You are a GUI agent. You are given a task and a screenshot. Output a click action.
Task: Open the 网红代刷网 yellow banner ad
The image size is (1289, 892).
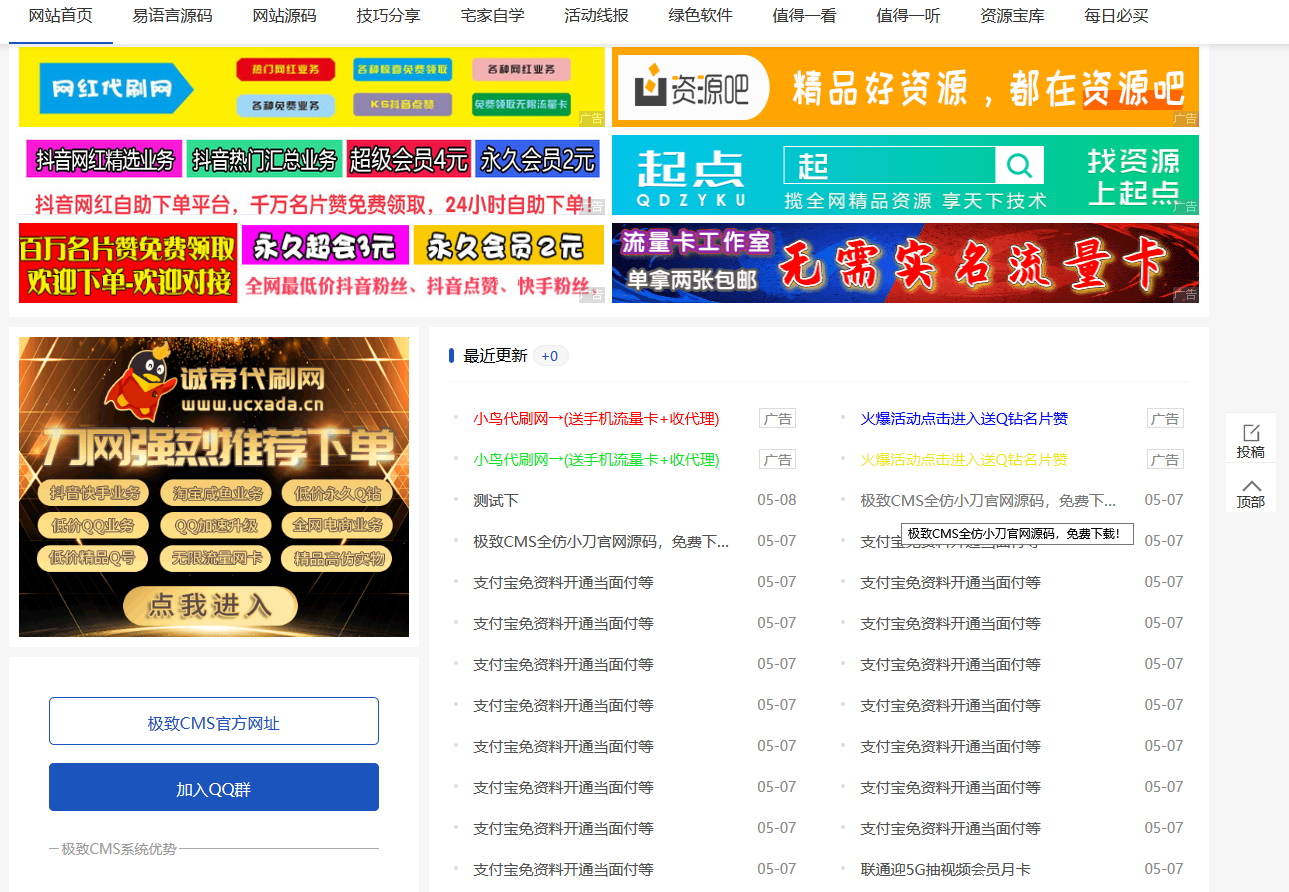[x=312, y=87]
